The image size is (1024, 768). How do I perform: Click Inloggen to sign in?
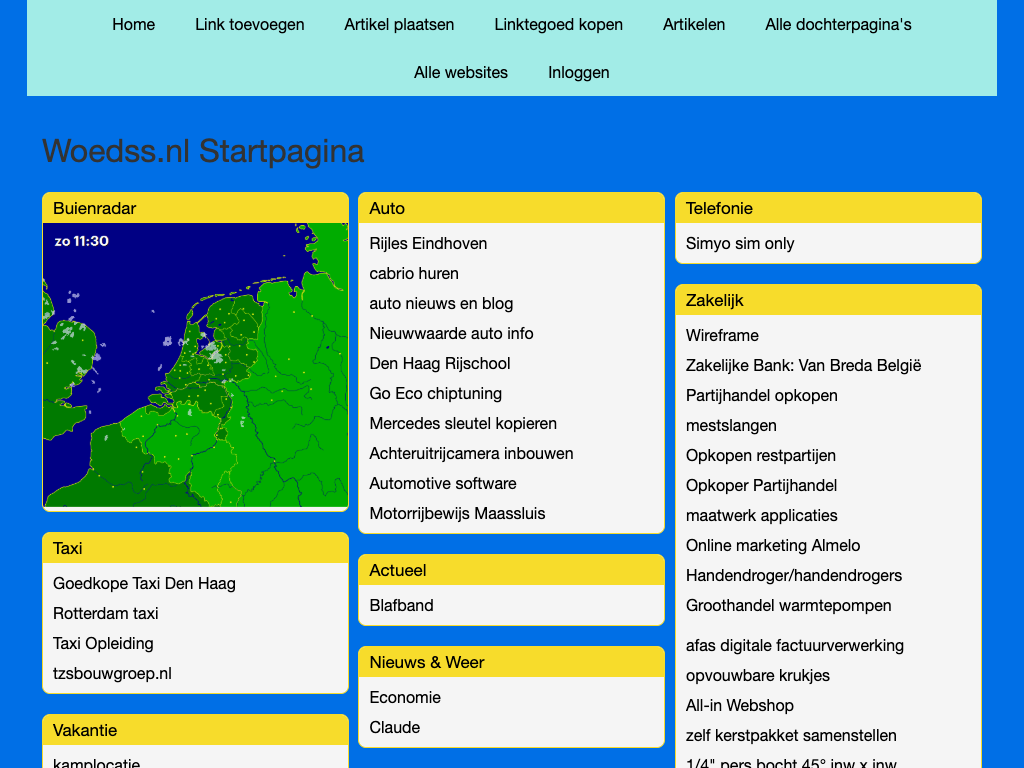point(578,72)
